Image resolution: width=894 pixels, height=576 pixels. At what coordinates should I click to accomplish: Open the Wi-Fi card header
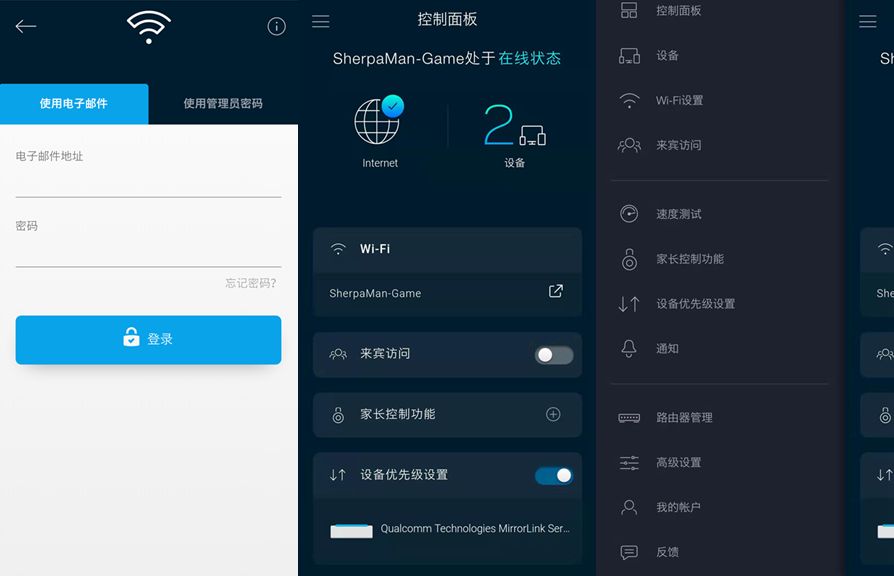[448, 249]
